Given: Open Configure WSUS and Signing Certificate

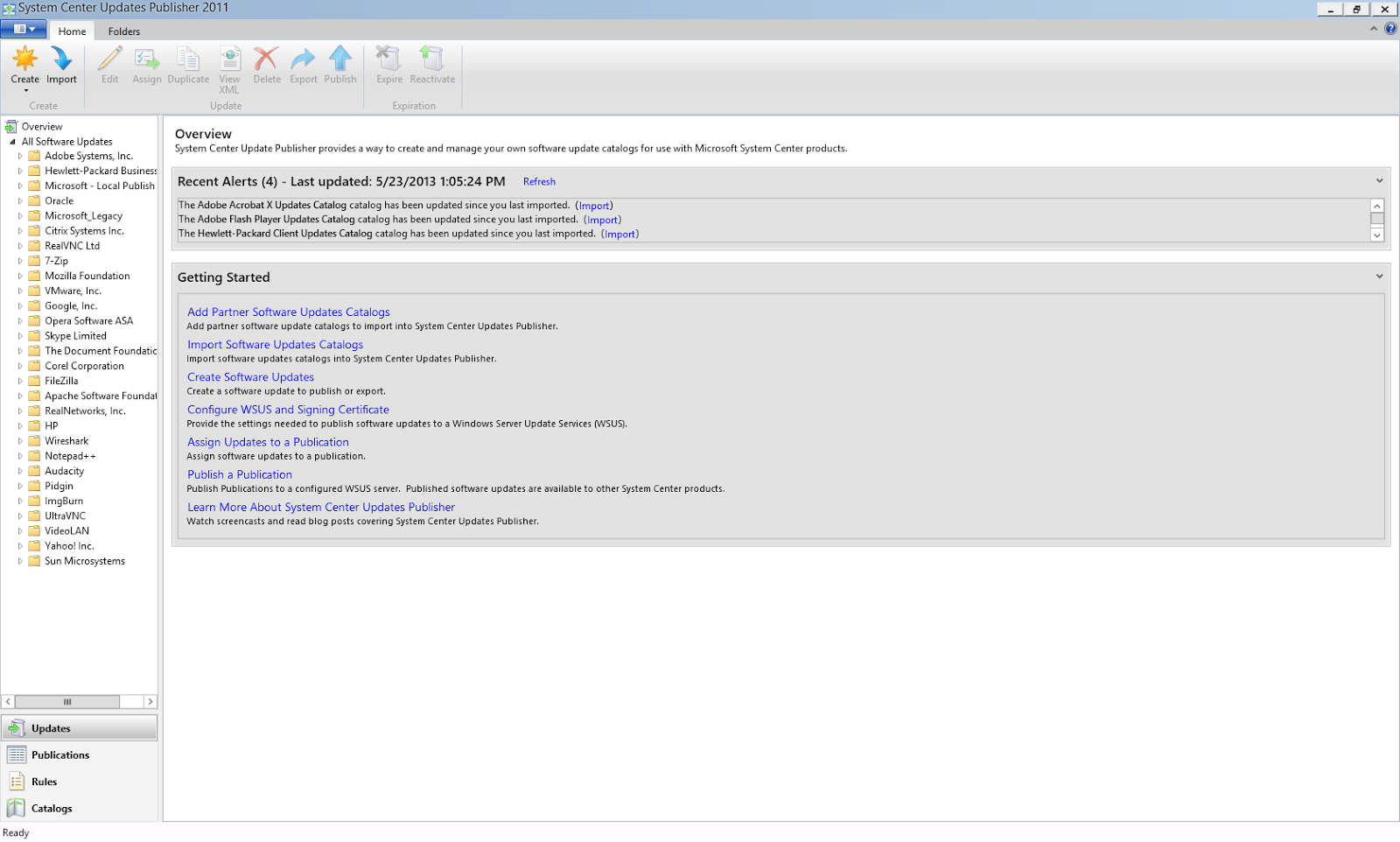Looking at the screenshot, I should click(288, 409).
